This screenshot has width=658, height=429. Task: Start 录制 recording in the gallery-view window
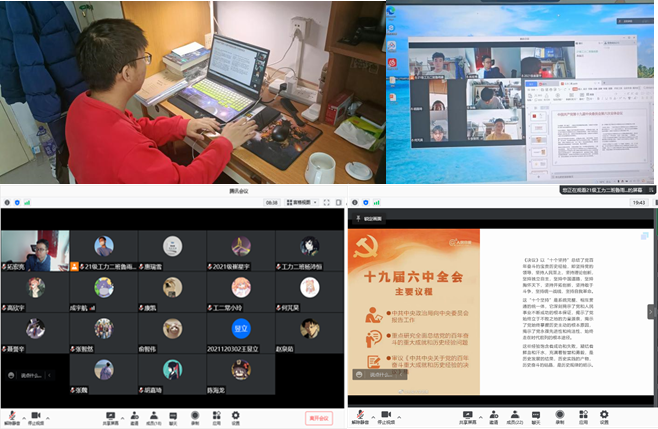click(195, 414)
